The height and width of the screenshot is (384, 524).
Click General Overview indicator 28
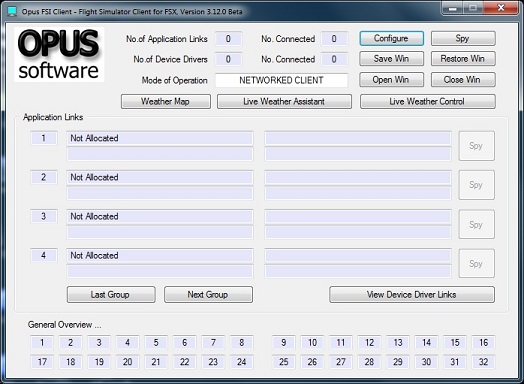[369, 362]
